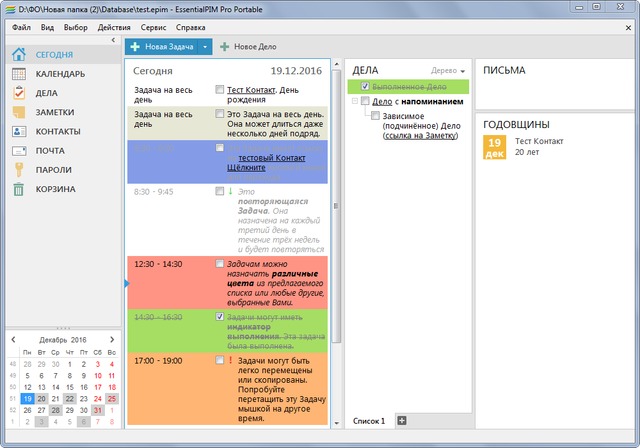640x448 pixels.
Task: Select the To-Do (Дела) sidebar icon
Action: 19,93
